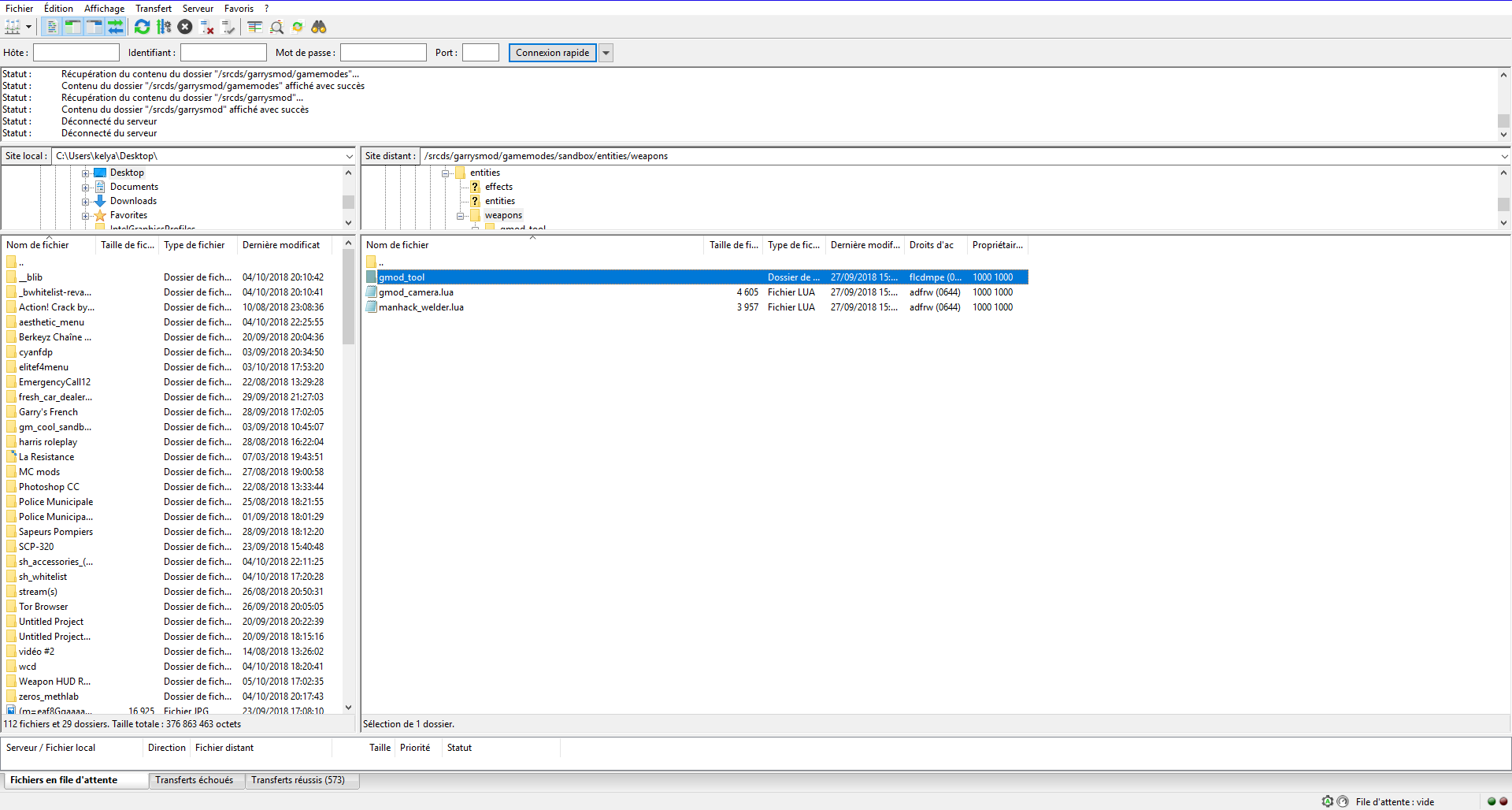Toggle the transfer queue display
The width and height of the screenshot is (1512, 810).
tap(116, 27)
